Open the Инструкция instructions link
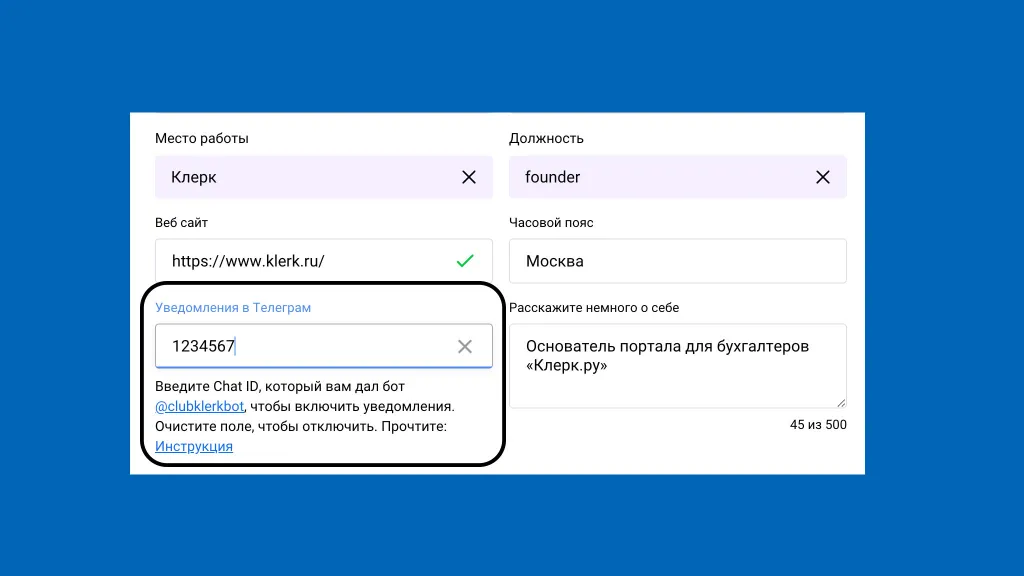 point(192,446)
